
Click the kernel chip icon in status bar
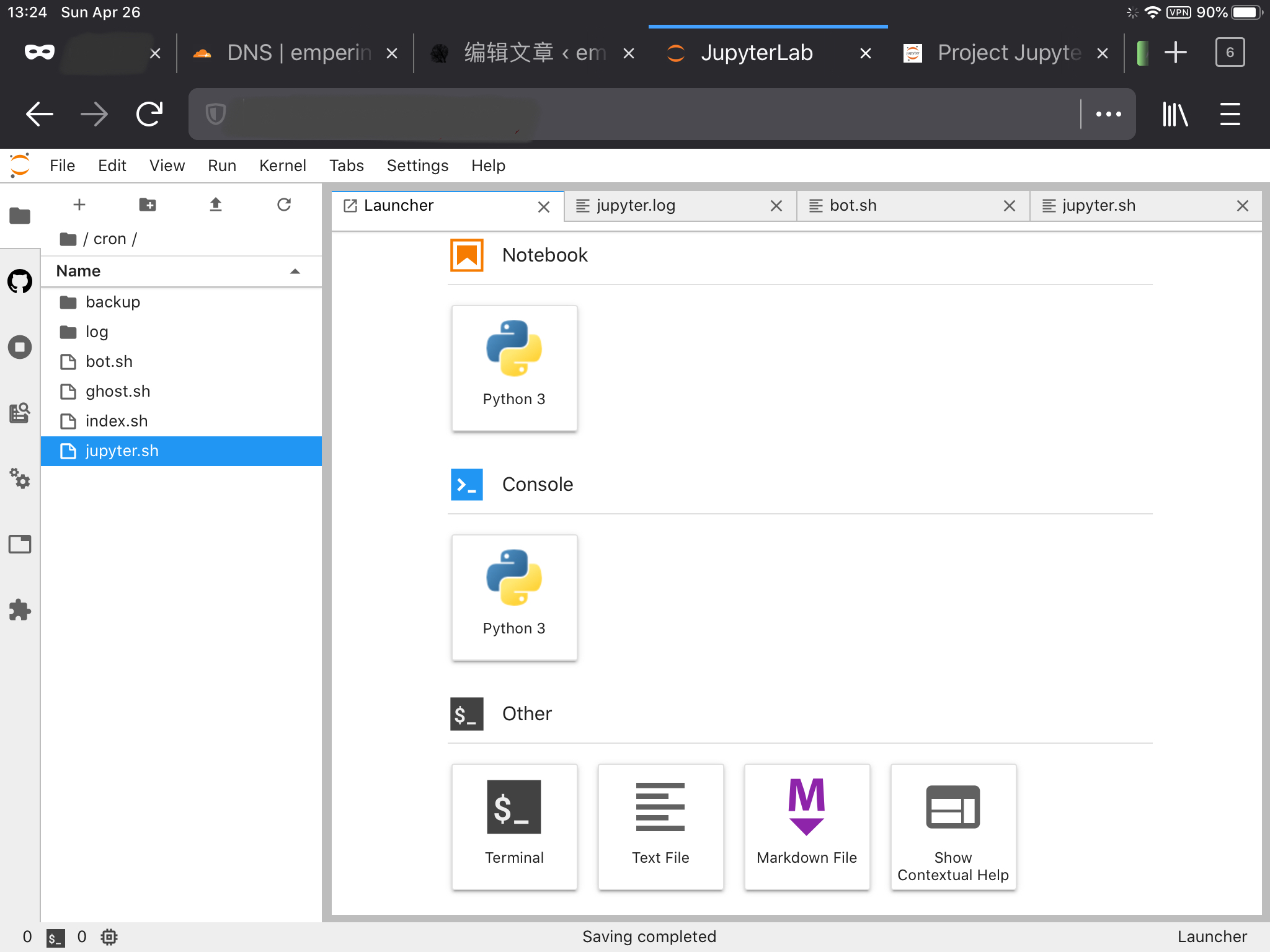coord(109,937)
